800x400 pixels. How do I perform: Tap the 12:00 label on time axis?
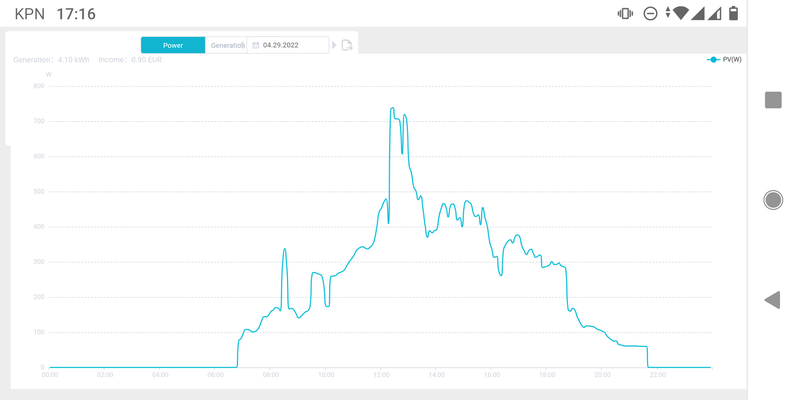pyautogui.click(x=381, y=375)
